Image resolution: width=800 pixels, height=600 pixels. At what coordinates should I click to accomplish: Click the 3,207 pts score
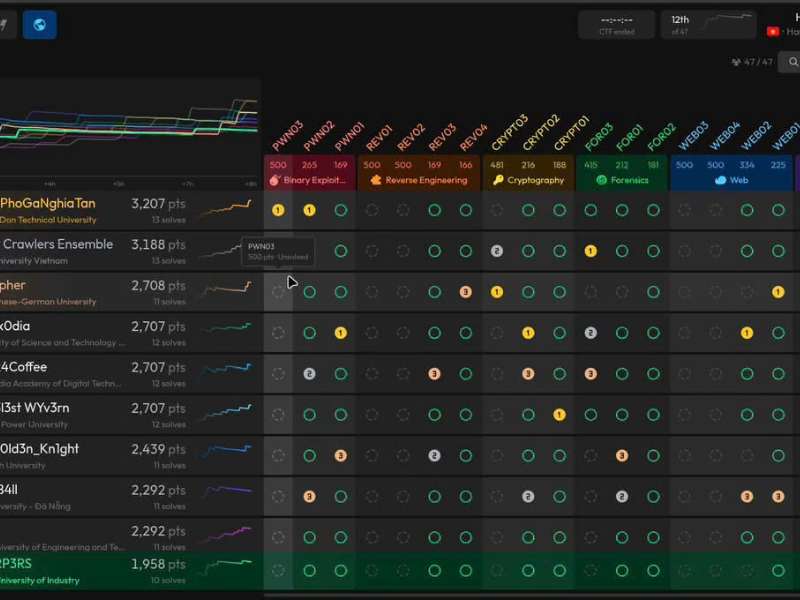point(158,204)
